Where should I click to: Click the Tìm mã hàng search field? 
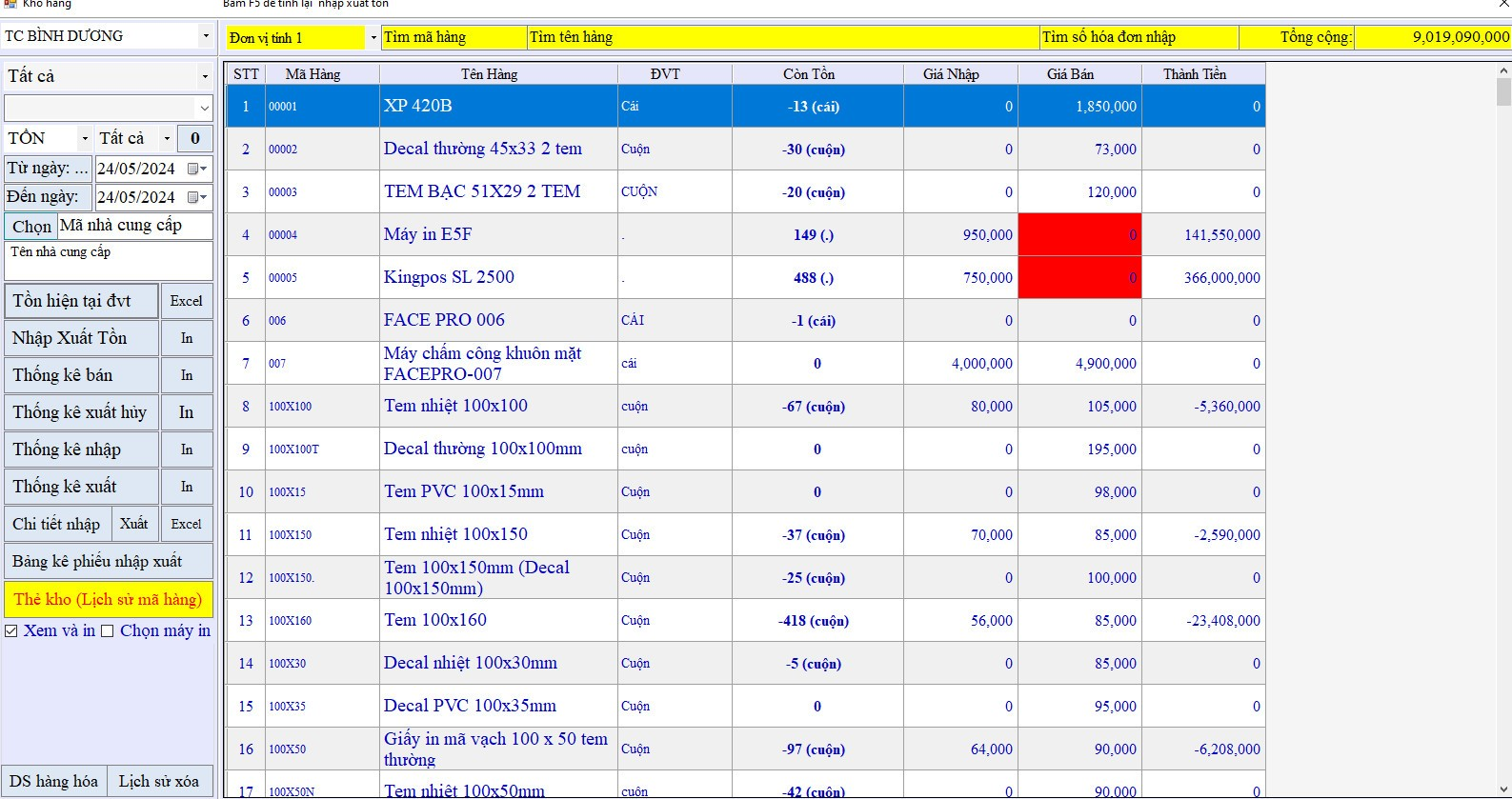coord(454,37)
